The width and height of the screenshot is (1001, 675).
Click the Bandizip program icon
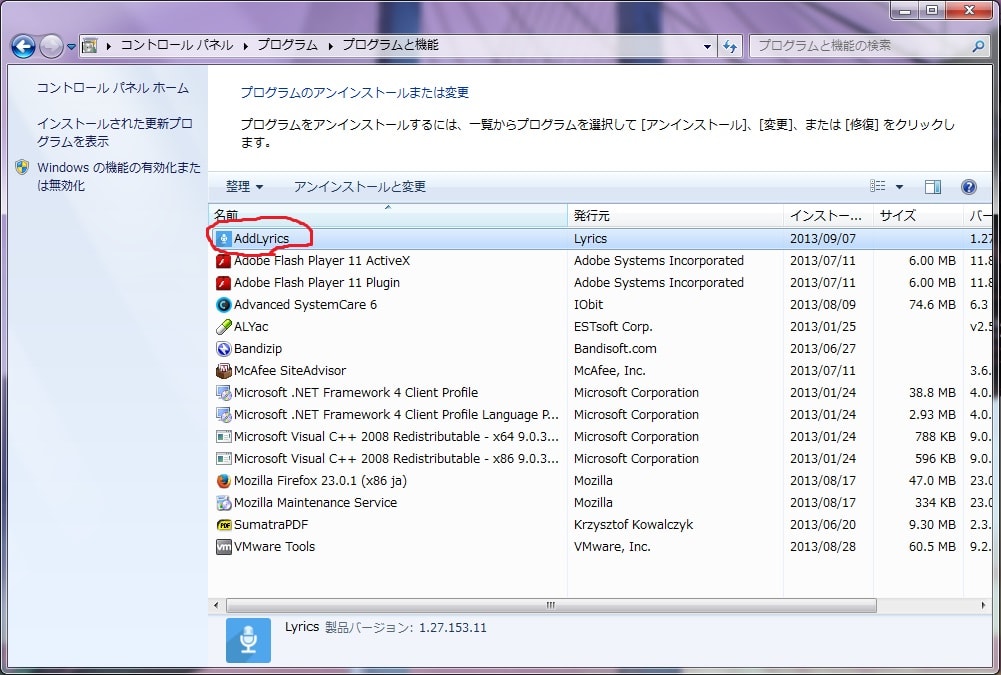point(223,349)
